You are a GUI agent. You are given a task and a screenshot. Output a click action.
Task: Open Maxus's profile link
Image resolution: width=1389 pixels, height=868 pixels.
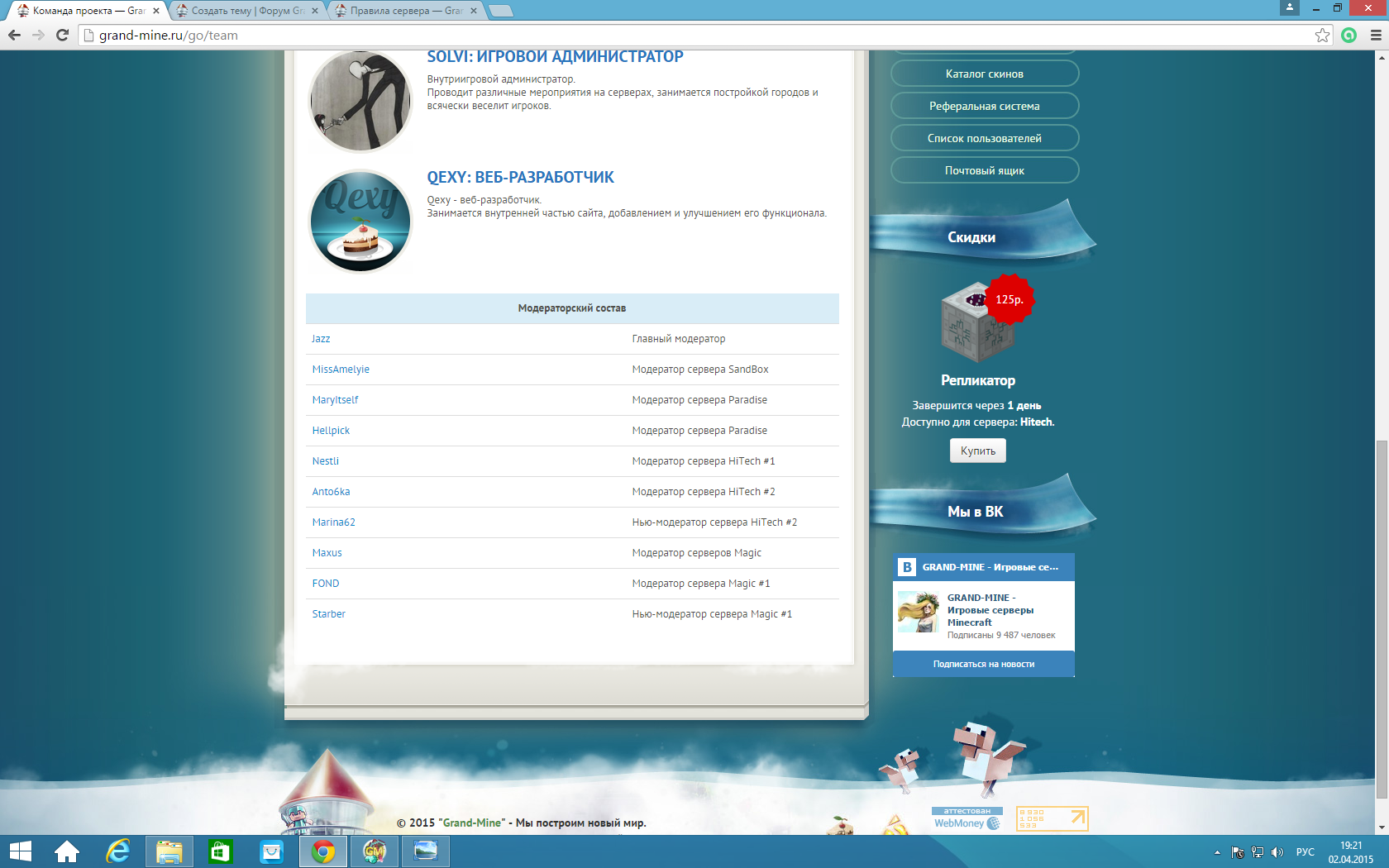[x=327, y=553]
